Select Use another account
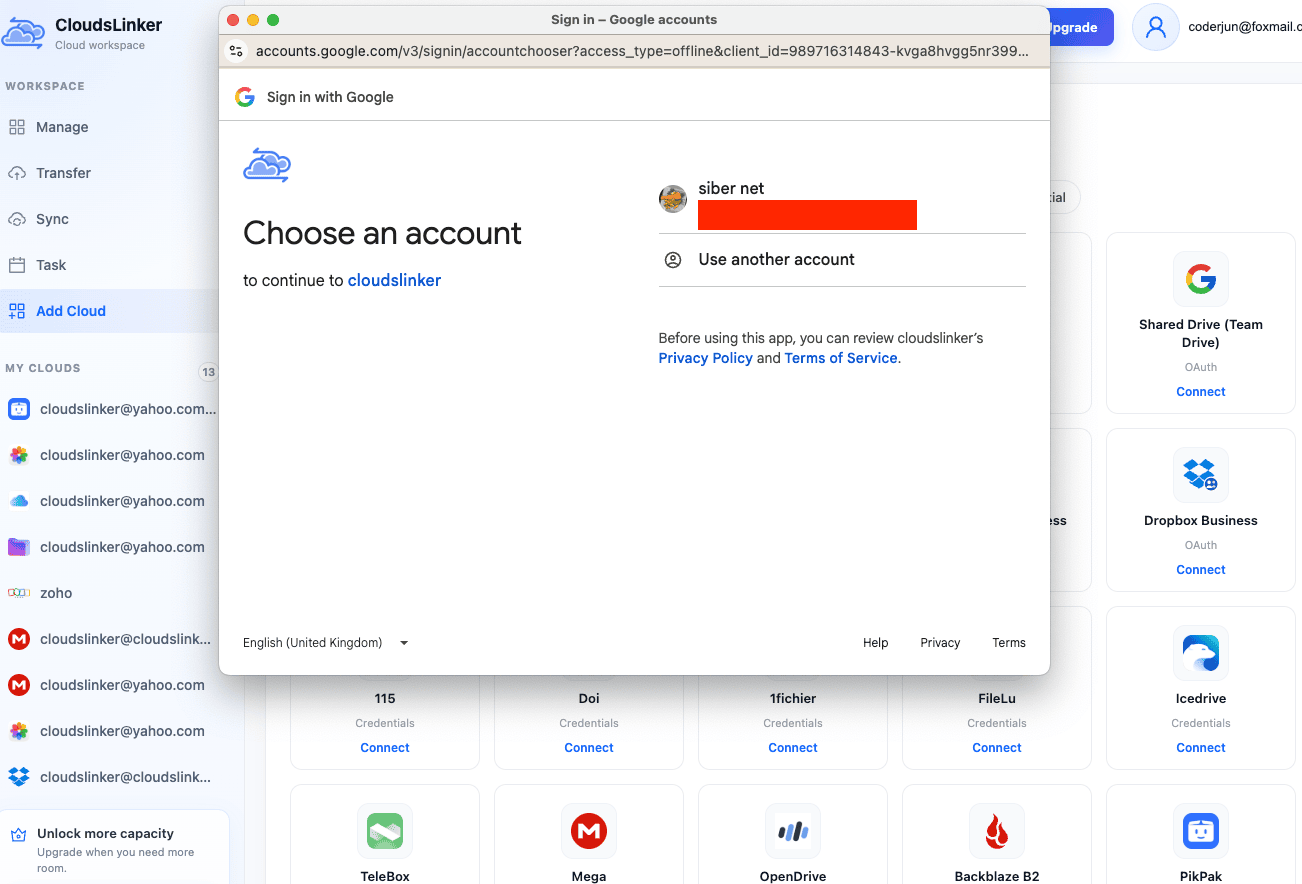Screen dimensions: 1302x884 (842, 260)
